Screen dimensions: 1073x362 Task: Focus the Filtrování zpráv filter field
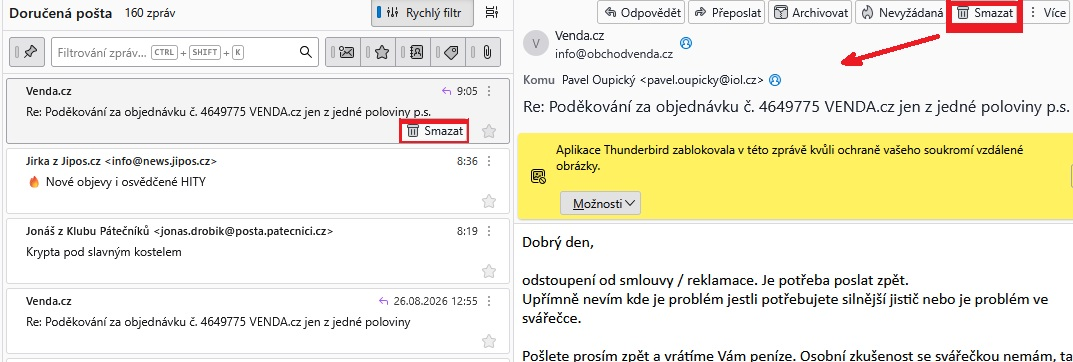[185, 53]
